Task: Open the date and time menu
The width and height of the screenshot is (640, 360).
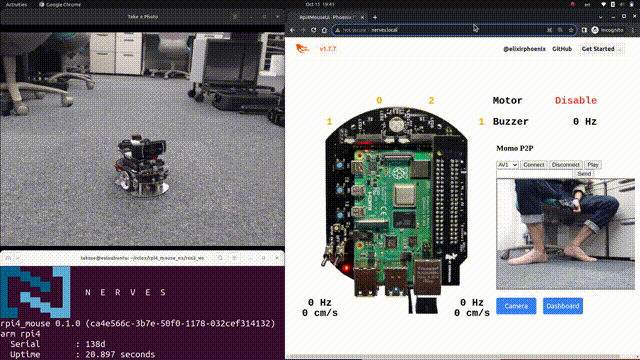Action: coord(320,4)
